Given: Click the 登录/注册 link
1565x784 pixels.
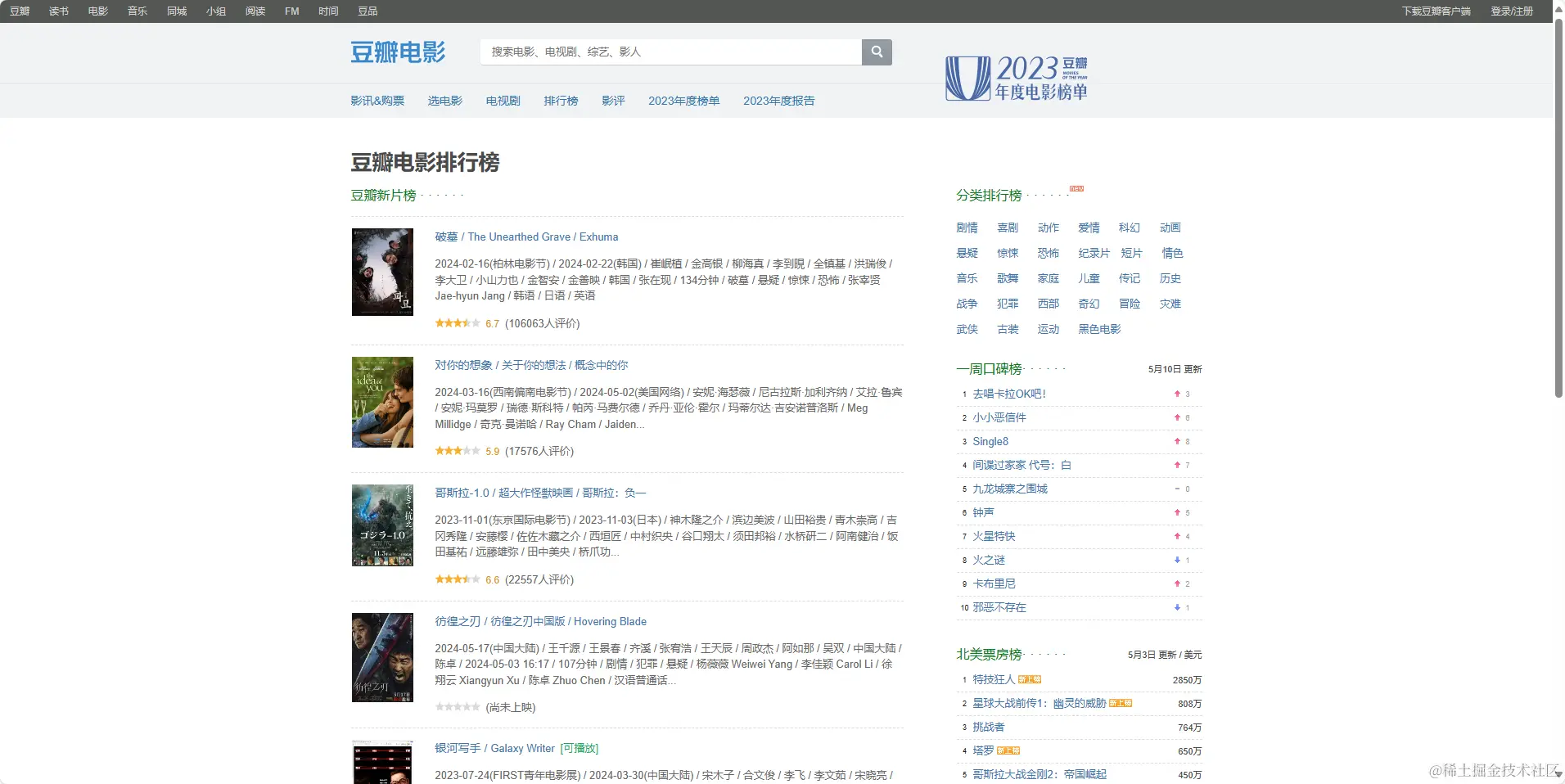Looking at the screenshot, I should tap(1511, 11).
